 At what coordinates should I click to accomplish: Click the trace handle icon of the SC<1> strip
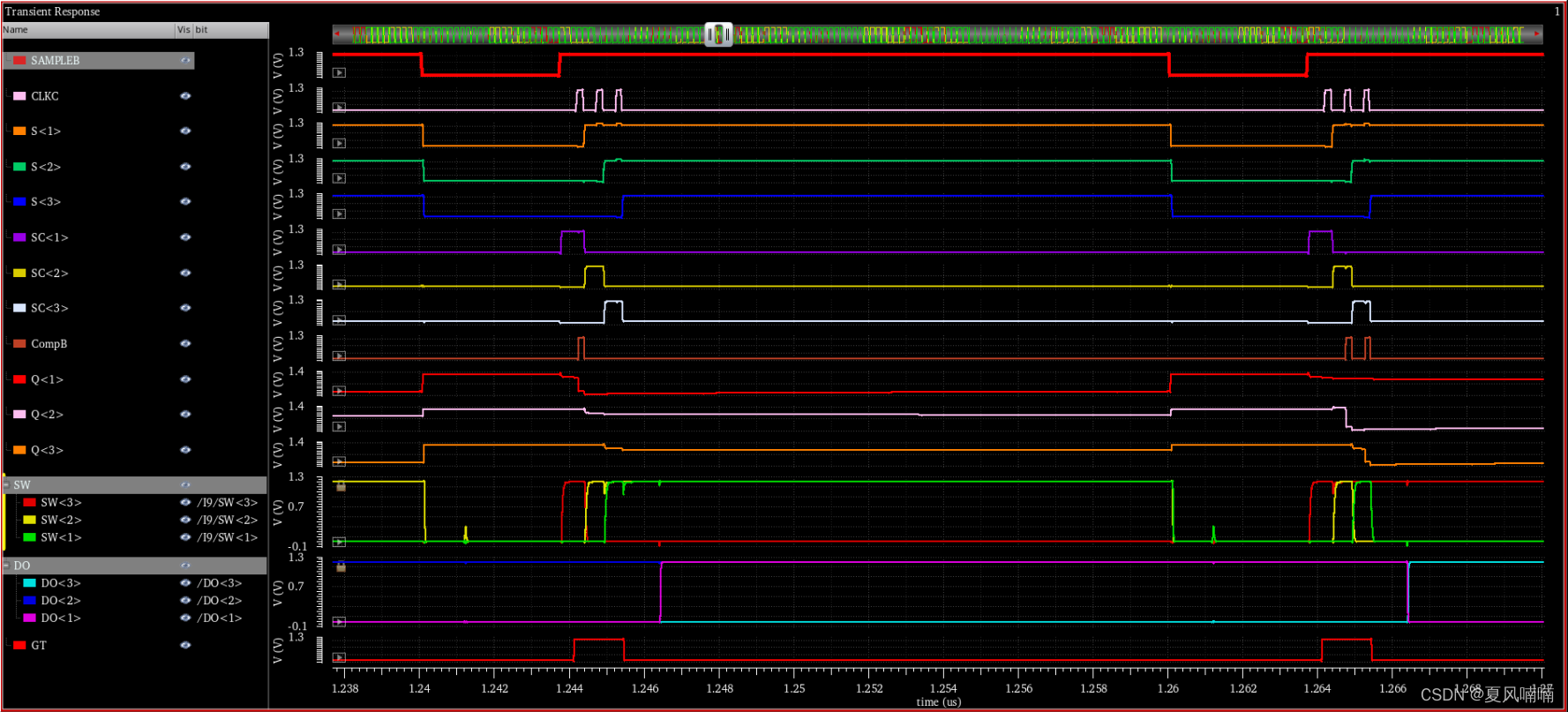point(339,250)
